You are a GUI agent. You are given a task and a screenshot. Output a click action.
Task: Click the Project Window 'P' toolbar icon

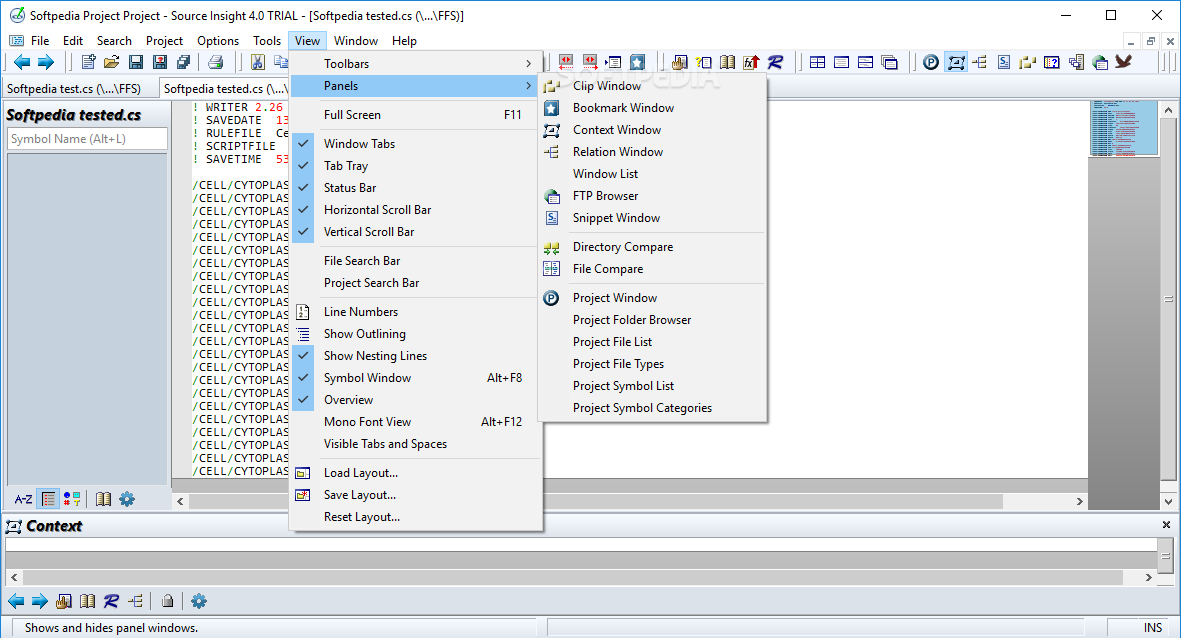pos(931,62)
